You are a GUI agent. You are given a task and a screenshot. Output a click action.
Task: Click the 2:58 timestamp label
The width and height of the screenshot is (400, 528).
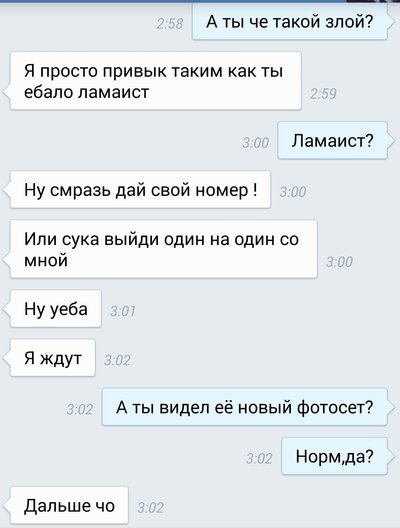(170, 24)
